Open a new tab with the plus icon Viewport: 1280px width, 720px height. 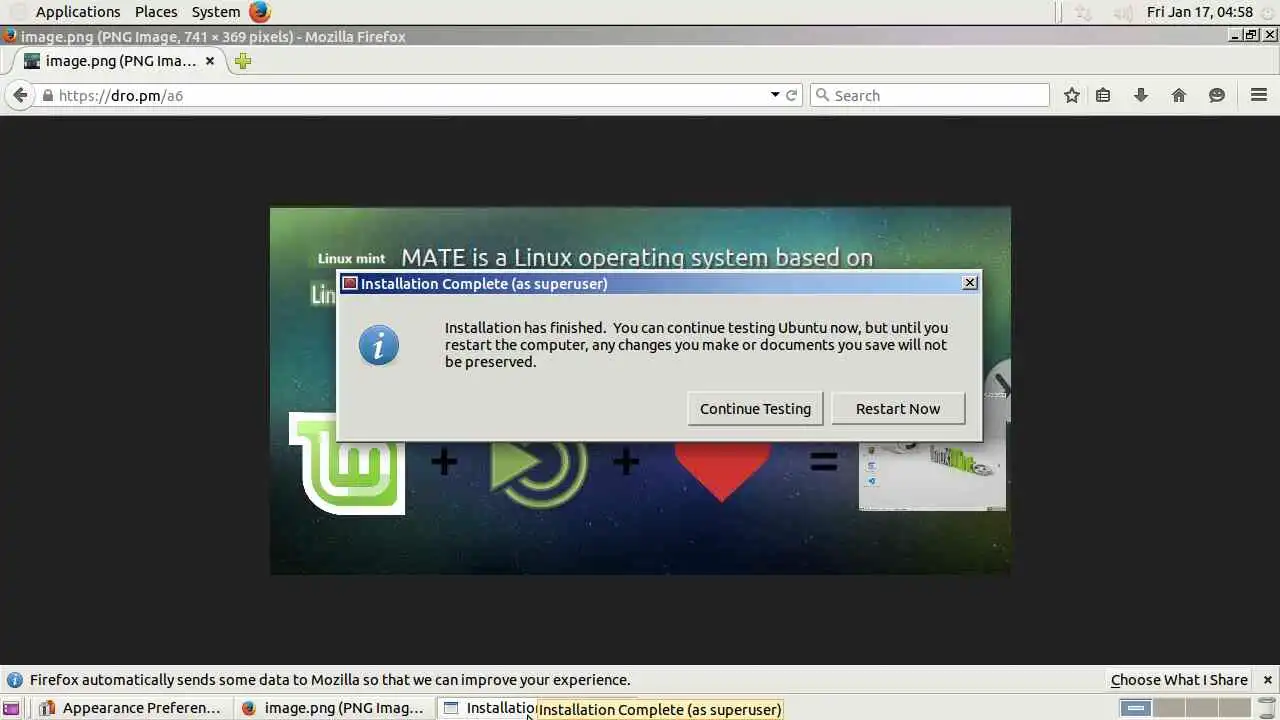(x=242, y=61)
